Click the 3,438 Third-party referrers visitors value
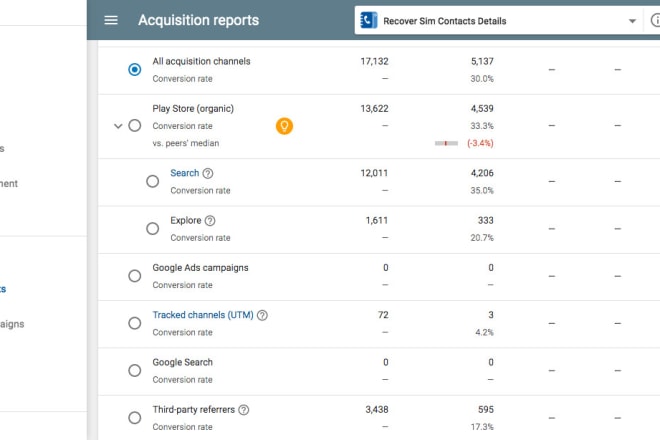The image size is (660, 440). point(377,409)
